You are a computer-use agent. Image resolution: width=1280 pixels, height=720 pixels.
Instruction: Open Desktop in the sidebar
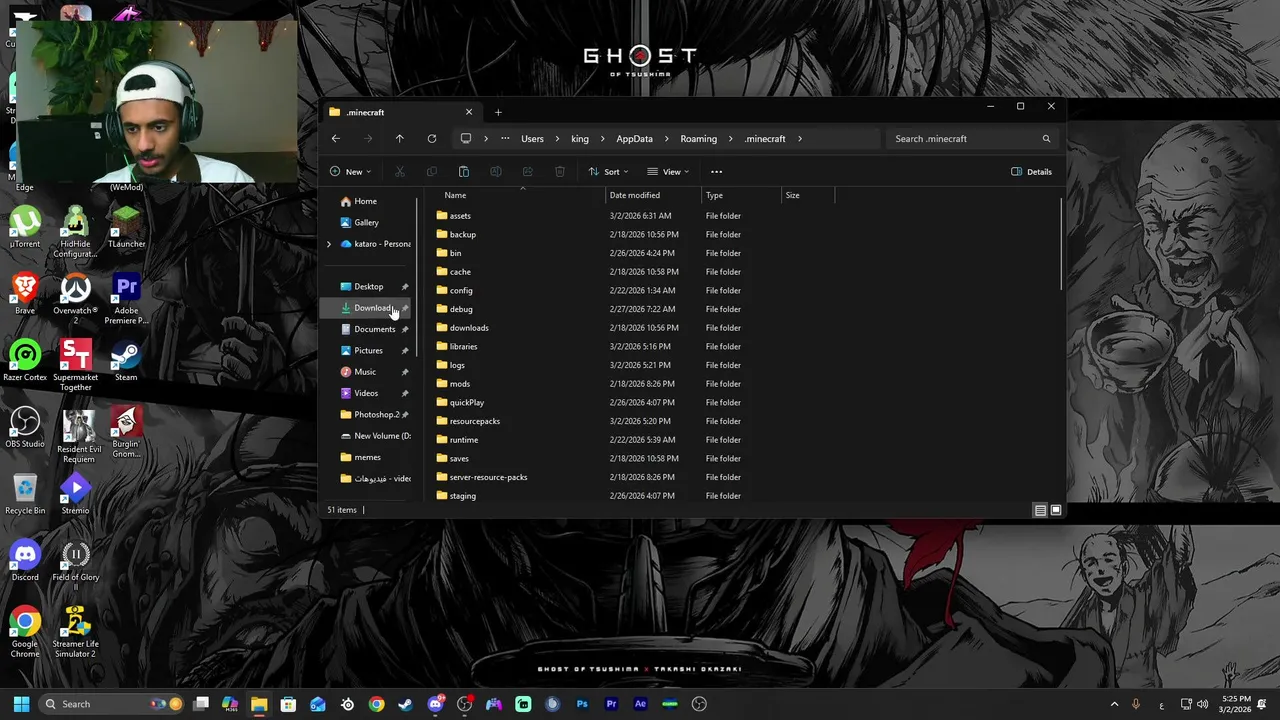(x=369, y=286)
